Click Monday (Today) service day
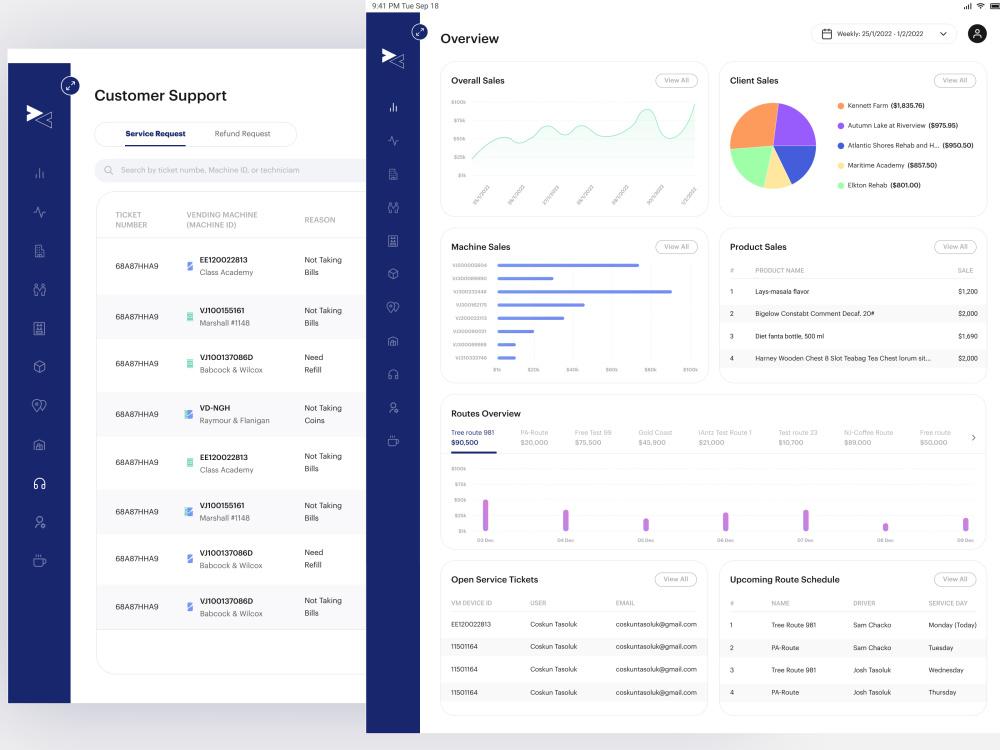Image resolution: width=1000 pixels, height=750 pixels. tap(952, 625)
